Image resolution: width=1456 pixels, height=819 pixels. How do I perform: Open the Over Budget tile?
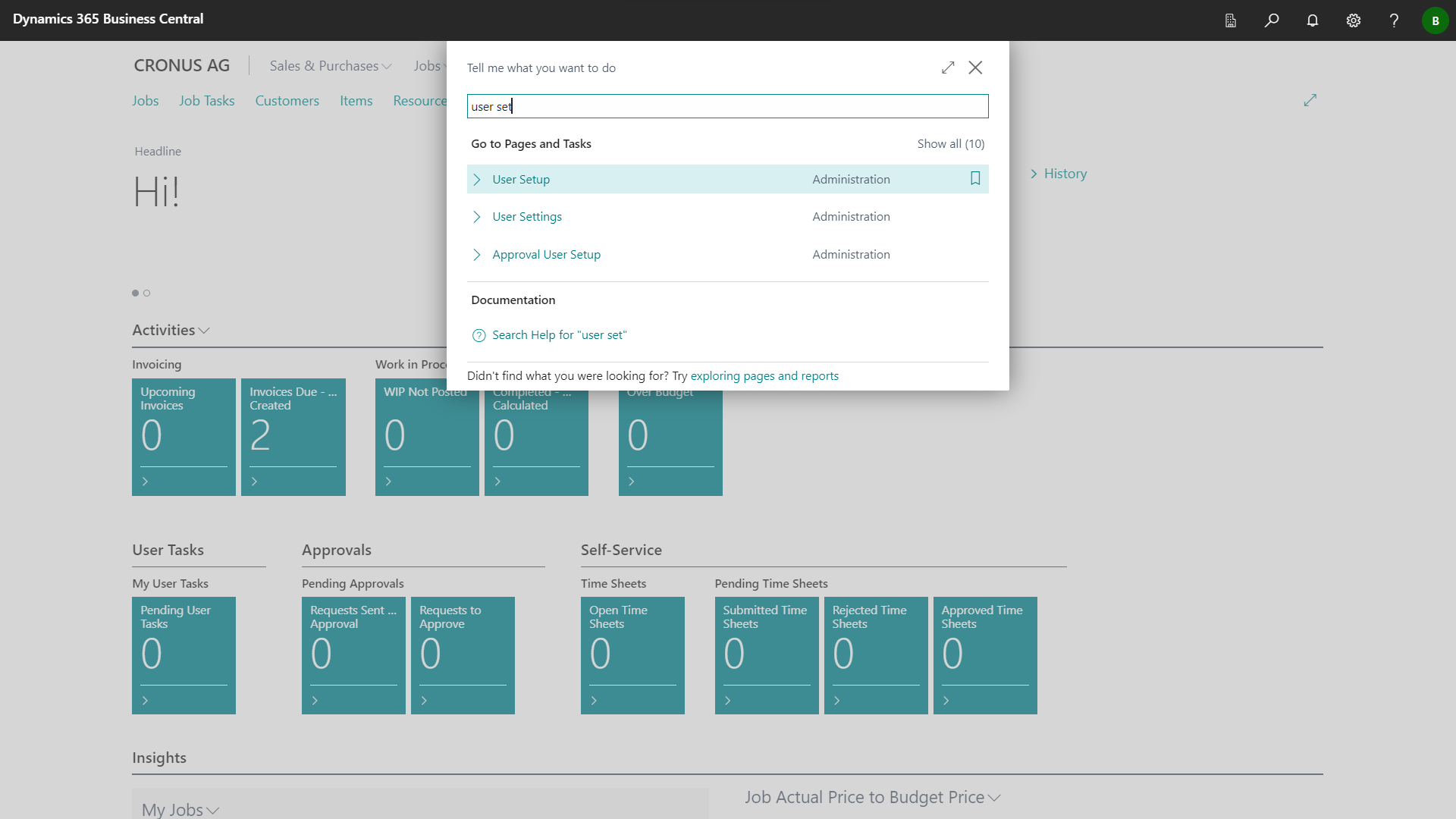coord(670,443)
